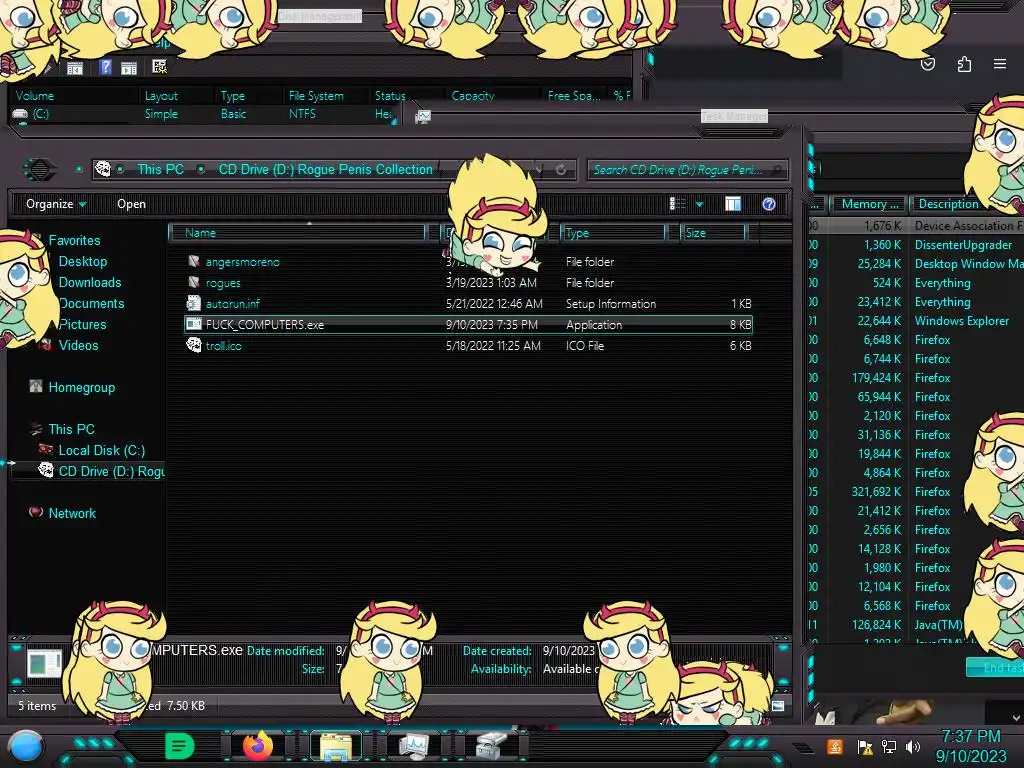The image size is (1024, 768).
Task: Select Favorites in the navigation pane
Action: pyautogui.click(x=74, y=240)
